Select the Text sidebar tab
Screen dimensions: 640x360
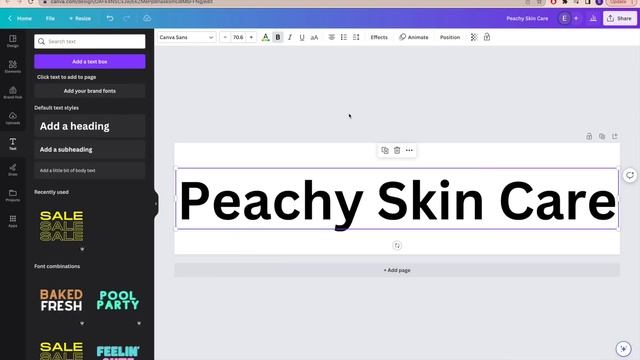[13, 144]
